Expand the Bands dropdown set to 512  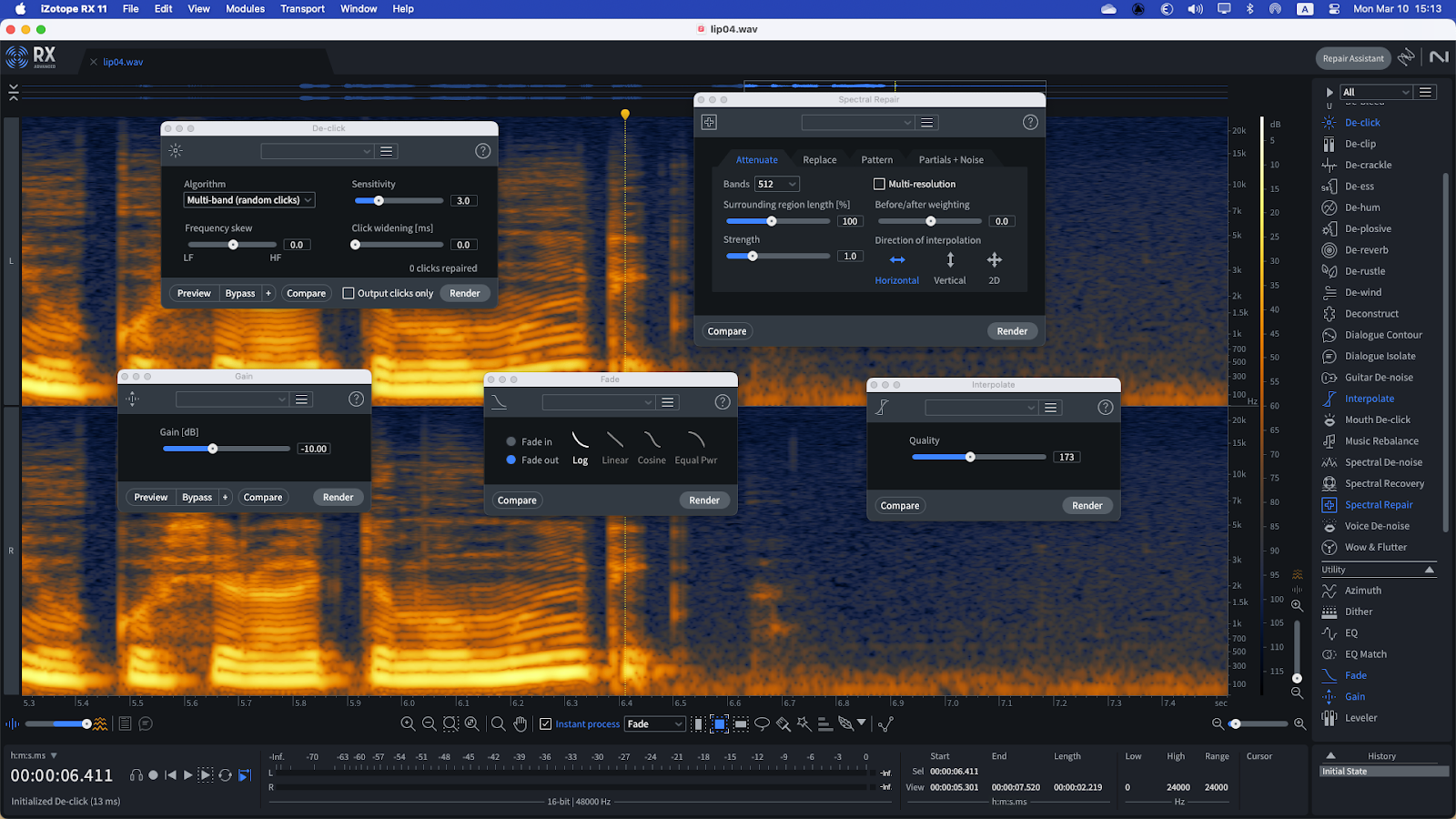[777, 184]
